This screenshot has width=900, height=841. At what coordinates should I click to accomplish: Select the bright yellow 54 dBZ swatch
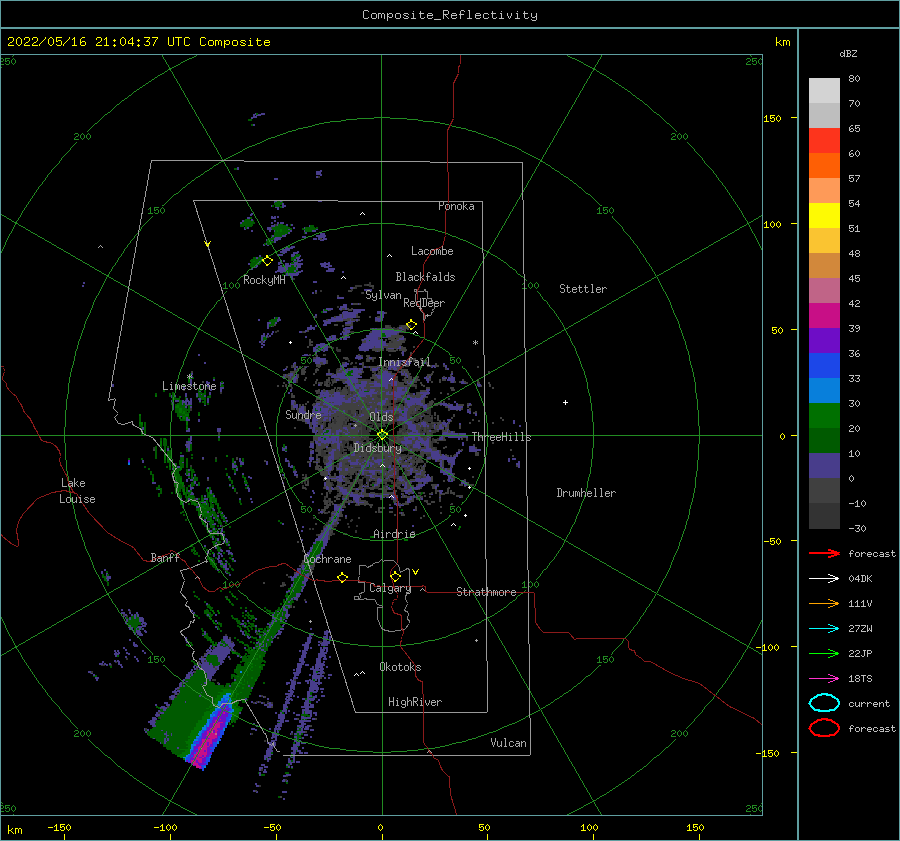pyautogui.click(x=824, y=216)
